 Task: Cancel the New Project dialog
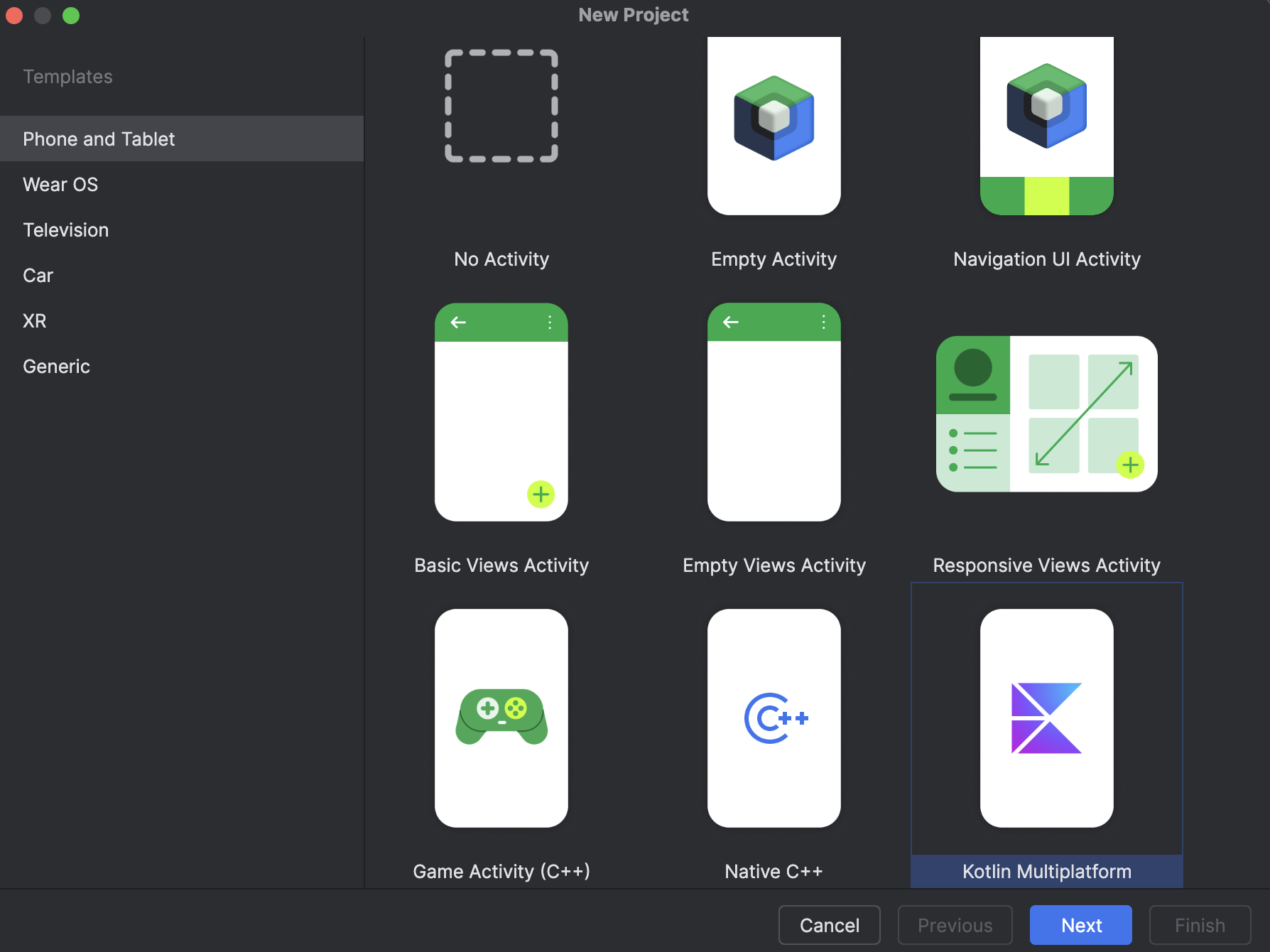829,925
